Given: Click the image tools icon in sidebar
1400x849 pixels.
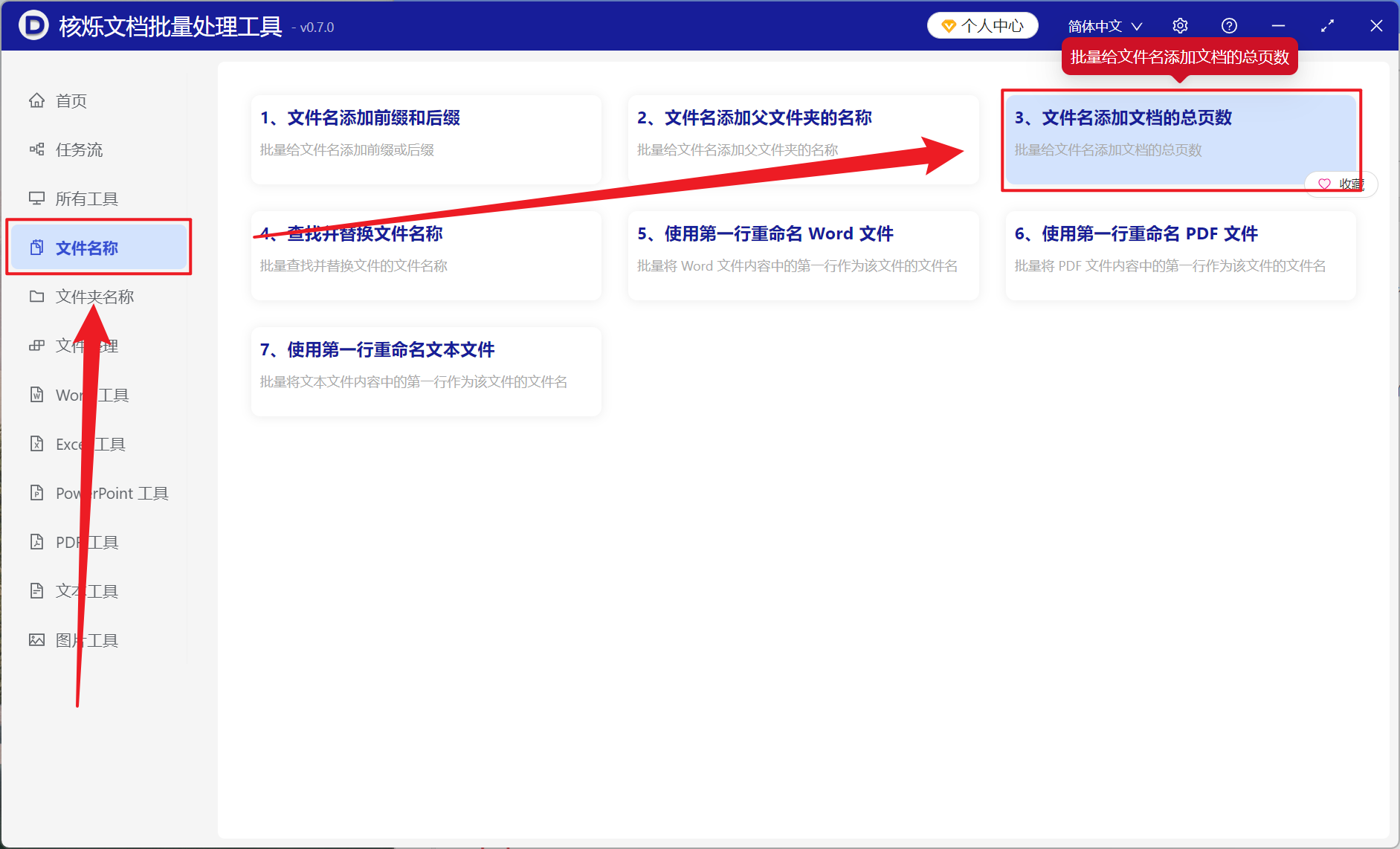Looking at the screenshot, I should (x=36, y=640).
